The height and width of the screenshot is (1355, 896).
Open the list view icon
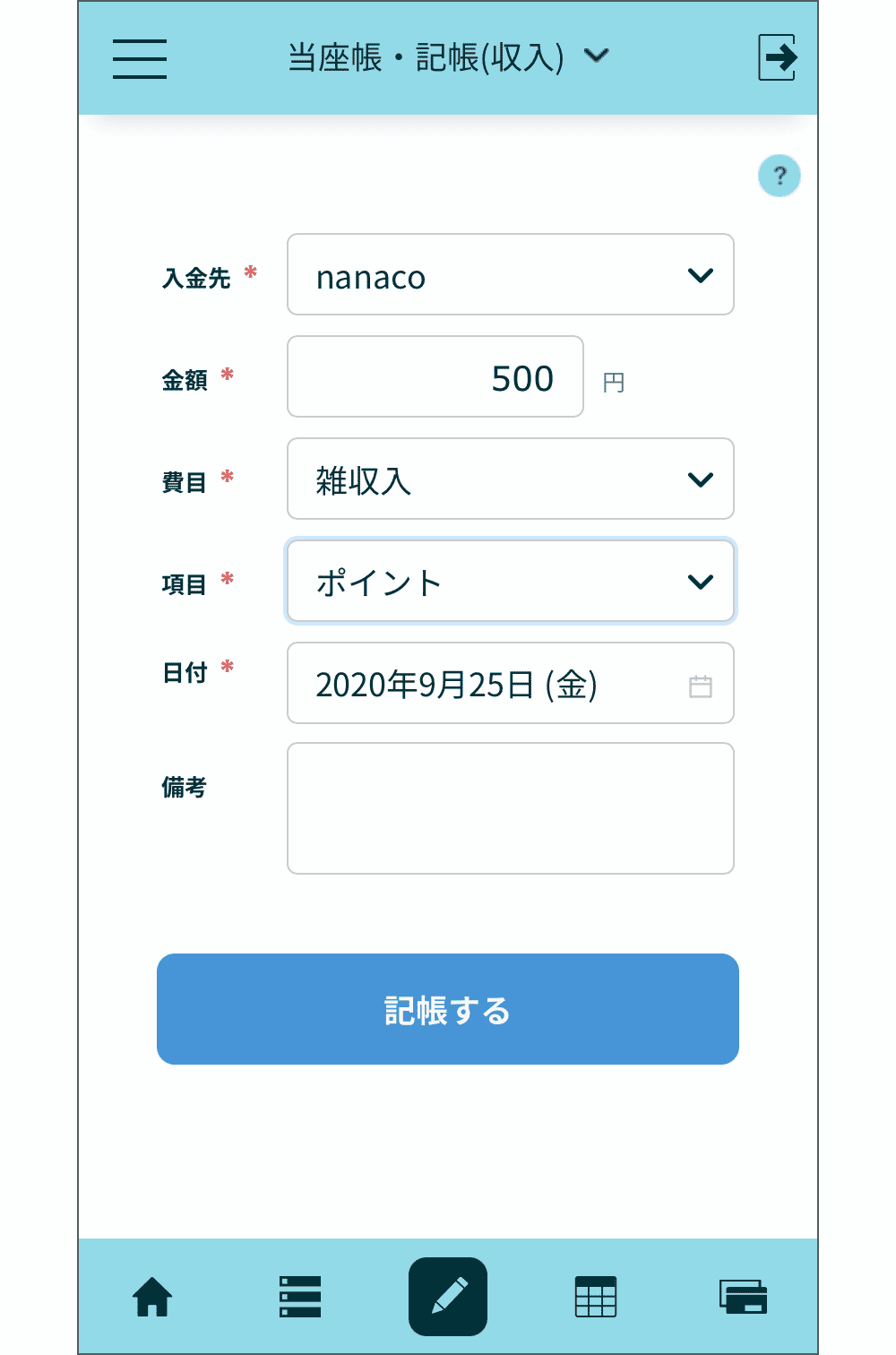300,1297
